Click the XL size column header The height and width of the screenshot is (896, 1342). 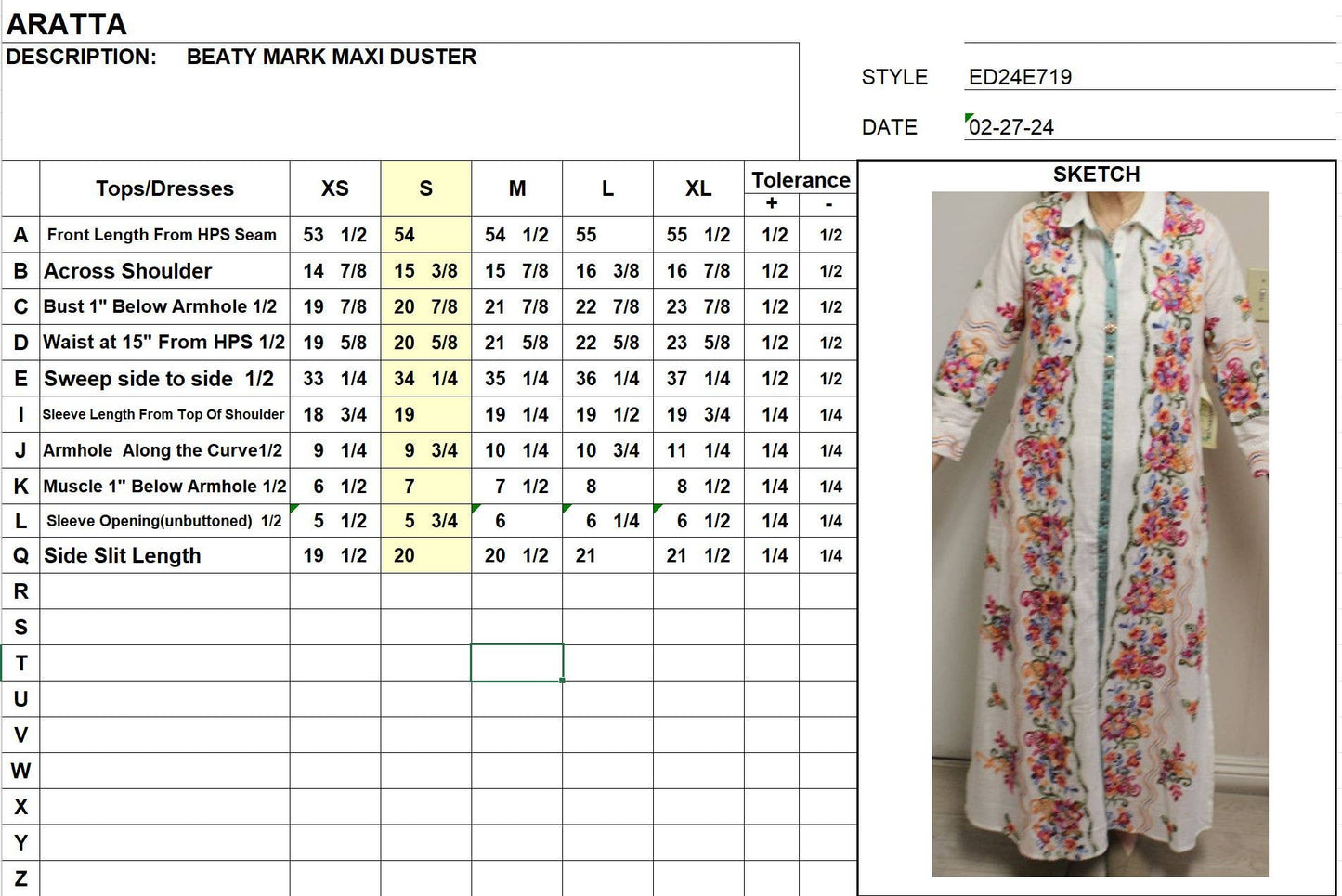pos(698,188)
